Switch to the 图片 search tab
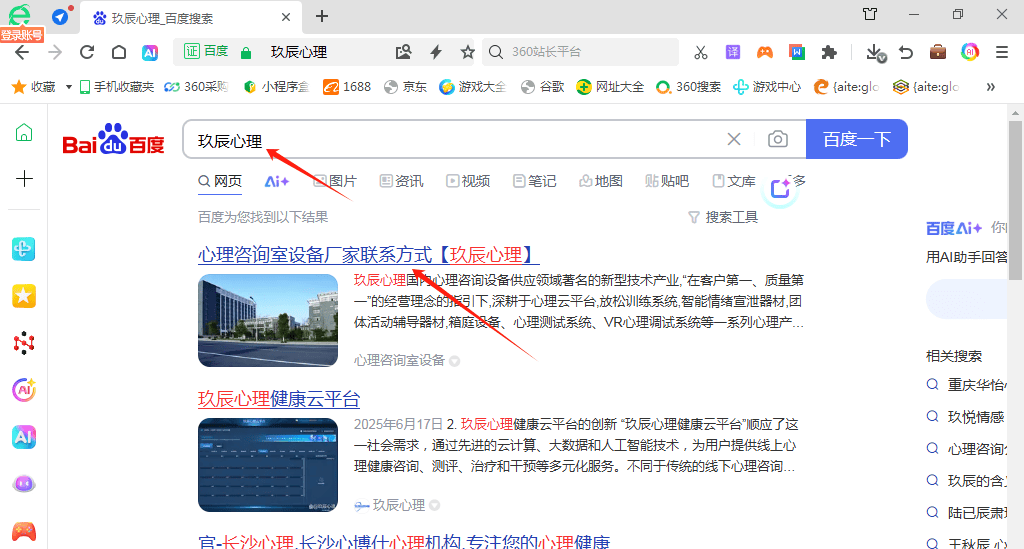Image resolution: width=1024 pixels, height=549 pixels. click(x=335, y=181)
